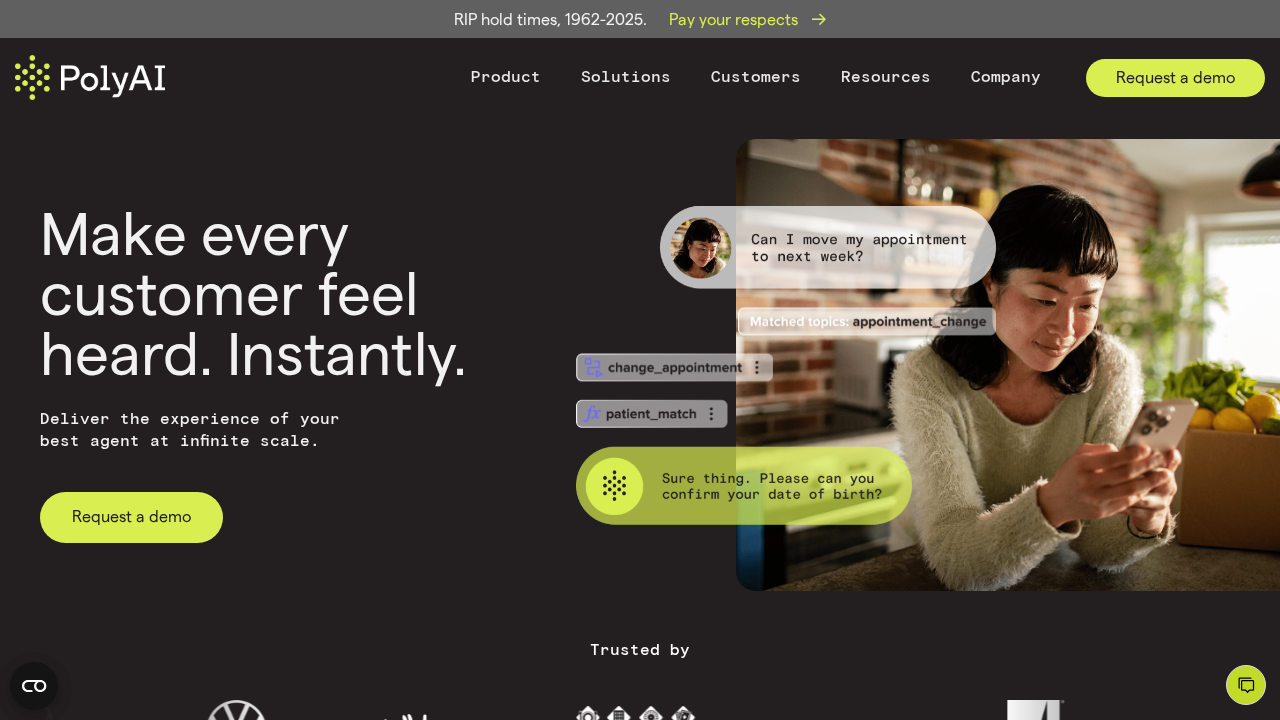Click the PolyAI logo in header
This screenshot has height=720, width=1280.
click(x=90, y=77)
